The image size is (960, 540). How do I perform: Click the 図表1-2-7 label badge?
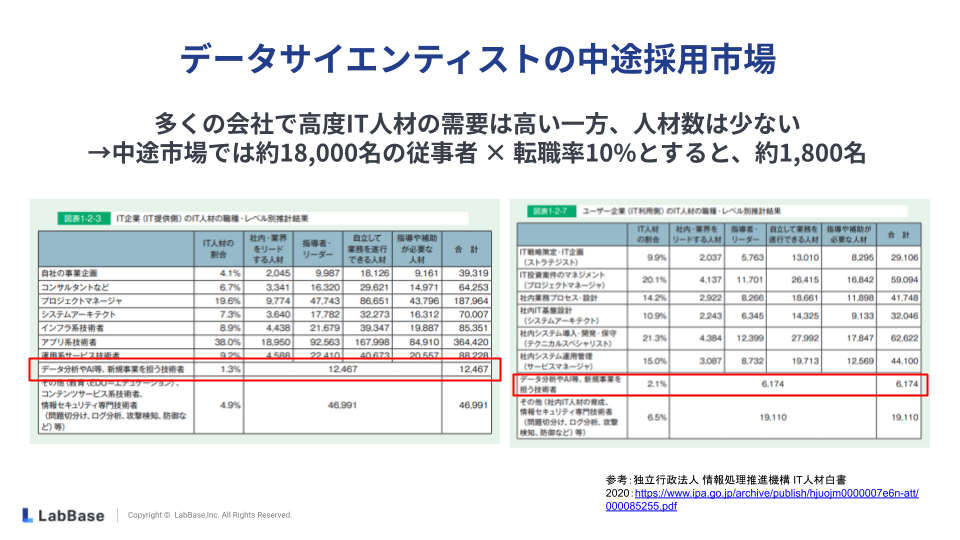point(548,212)
